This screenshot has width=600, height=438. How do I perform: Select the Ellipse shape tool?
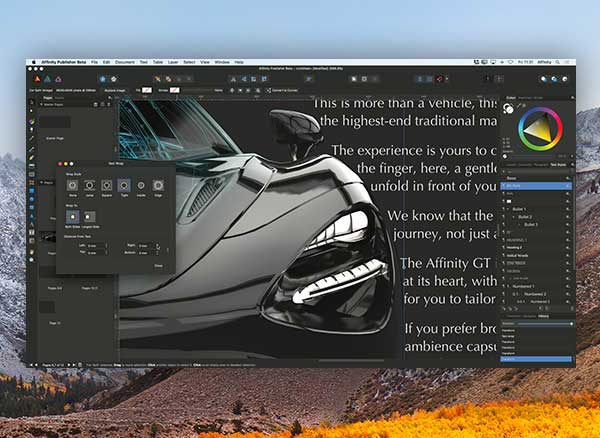pos(32,199)
